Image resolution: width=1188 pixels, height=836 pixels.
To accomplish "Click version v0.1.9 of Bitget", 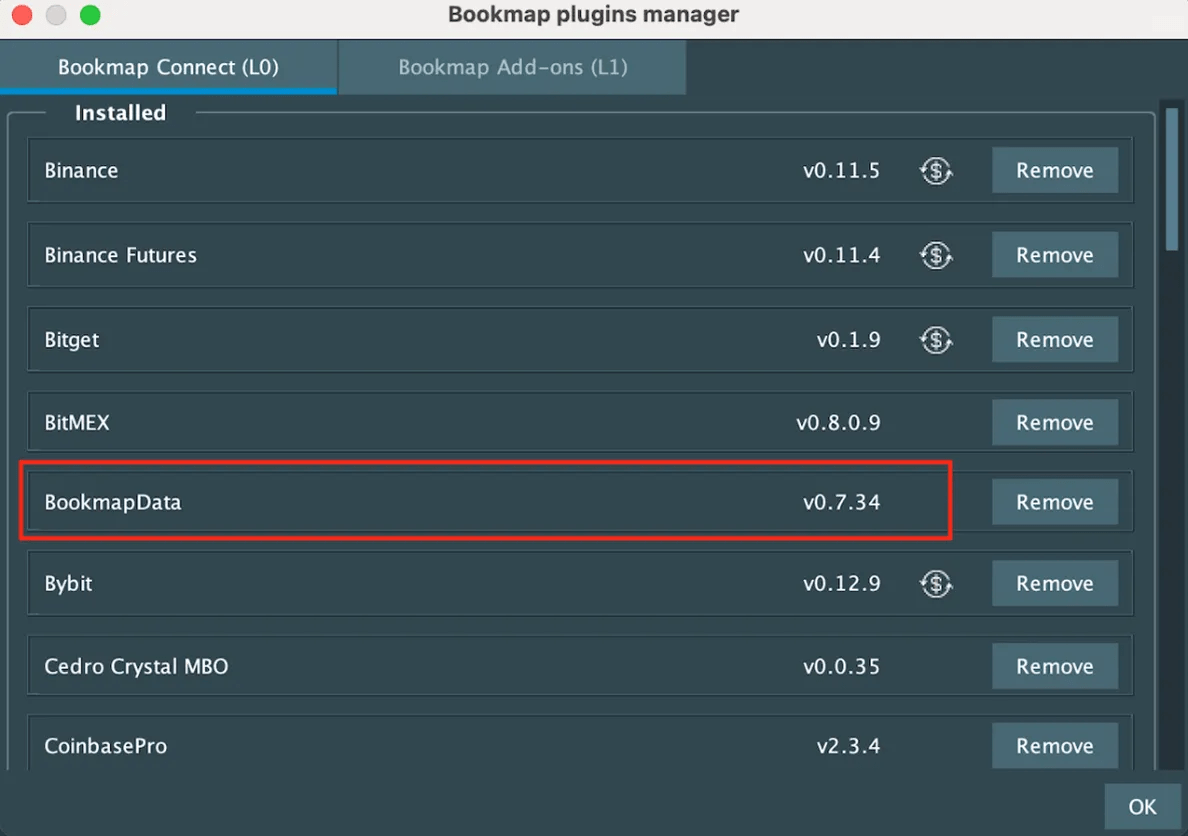I will click(x=849, y=340).
